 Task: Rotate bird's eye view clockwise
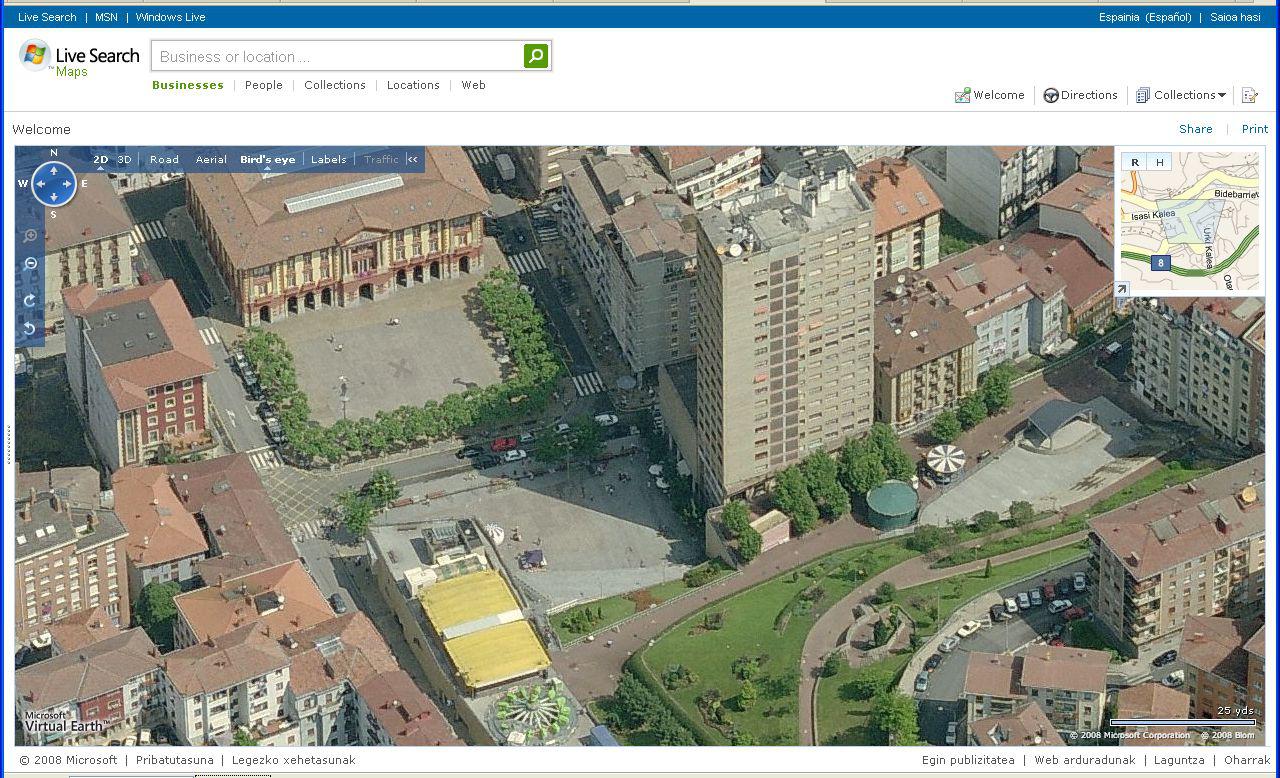[x=30, y=300]
